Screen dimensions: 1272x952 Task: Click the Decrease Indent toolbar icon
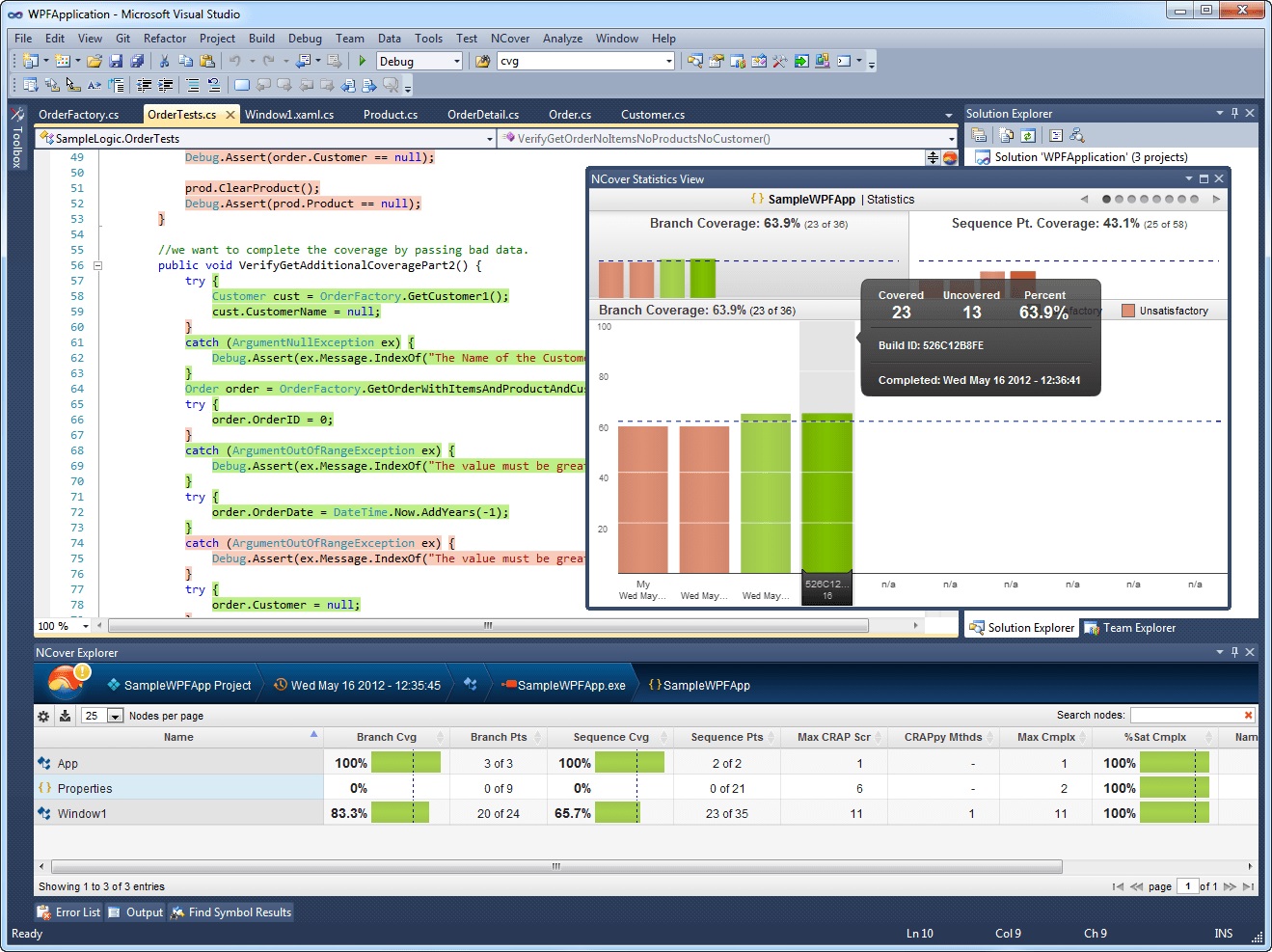(x=144, y=85)
